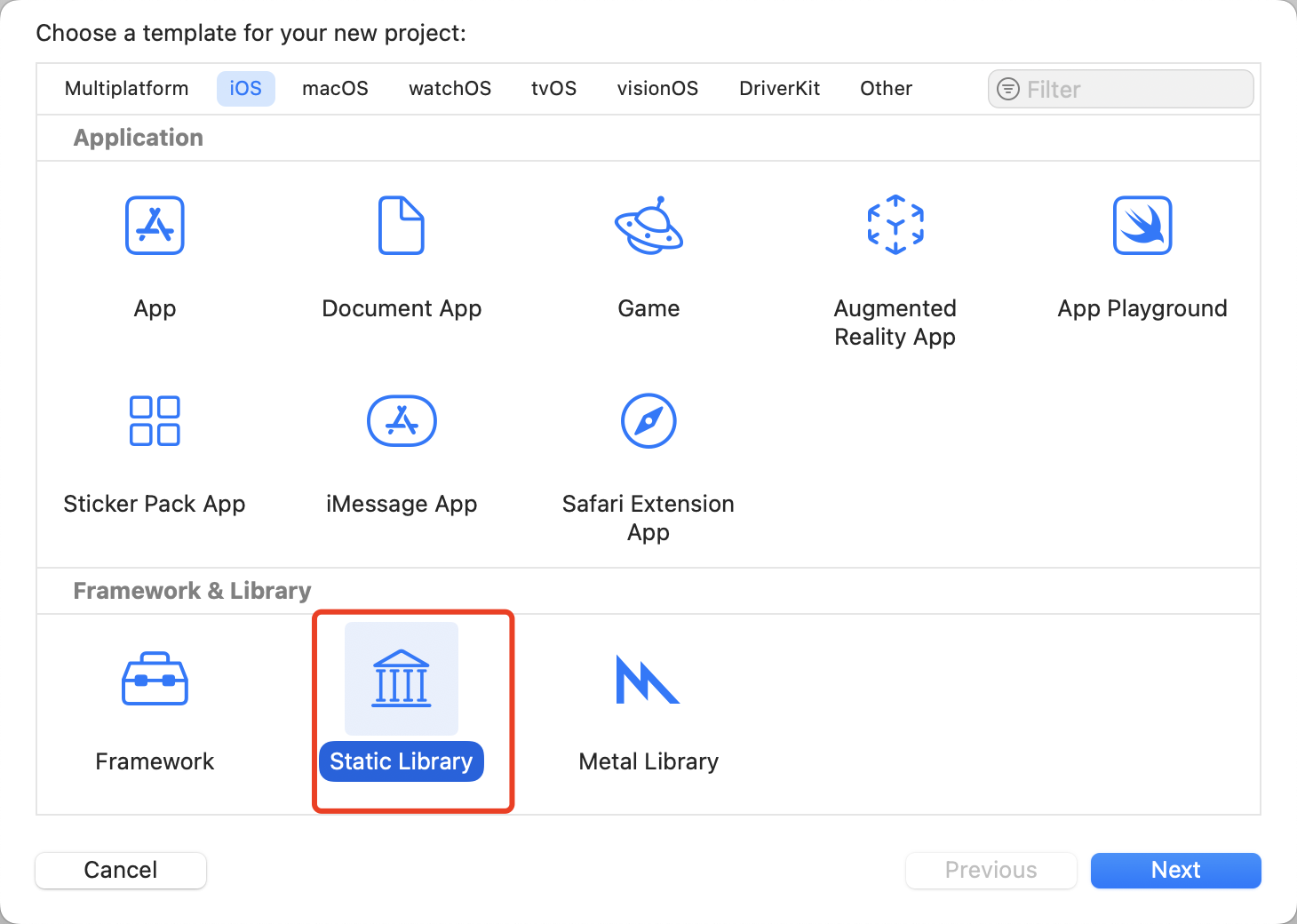Click the Static Library building icon
The width and height of the screenshot is (1297, 924).
[x=402, y=679]
